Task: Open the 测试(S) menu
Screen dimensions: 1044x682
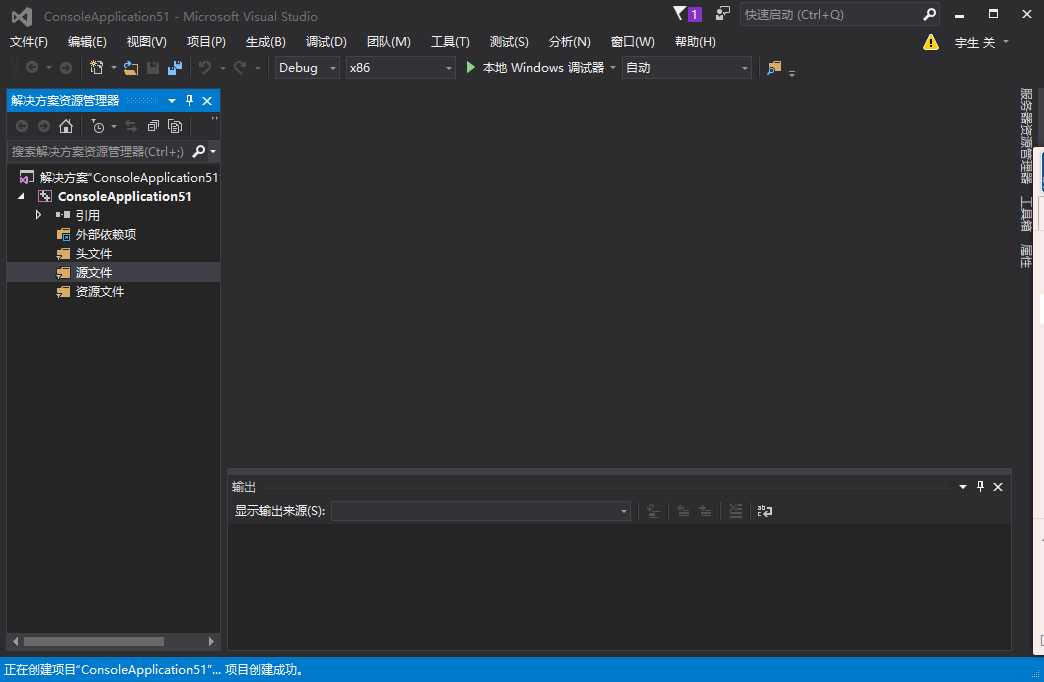Action: [509, 41]
